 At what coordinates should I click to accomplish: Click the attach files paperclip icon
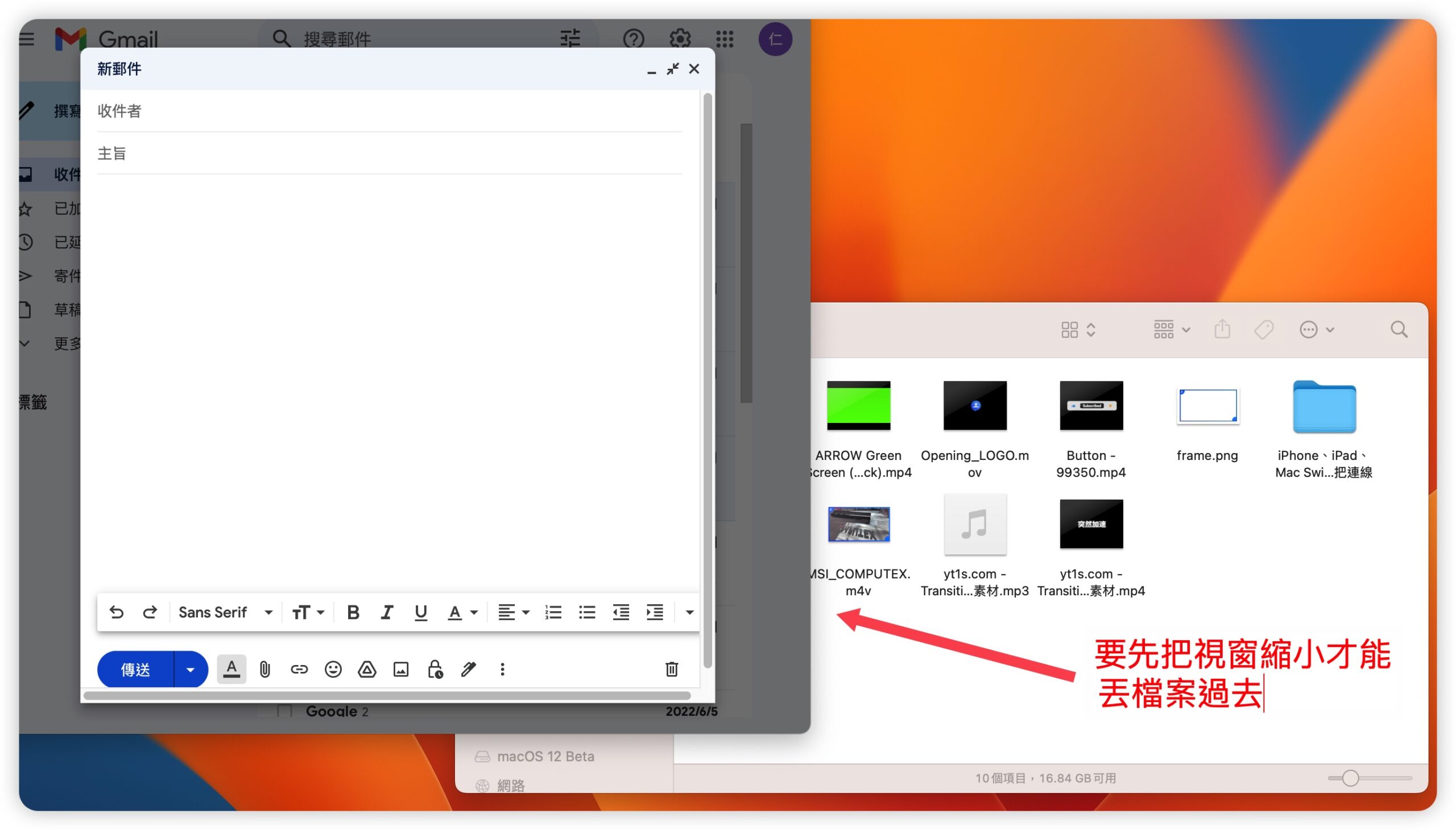(x=265, y=669)
